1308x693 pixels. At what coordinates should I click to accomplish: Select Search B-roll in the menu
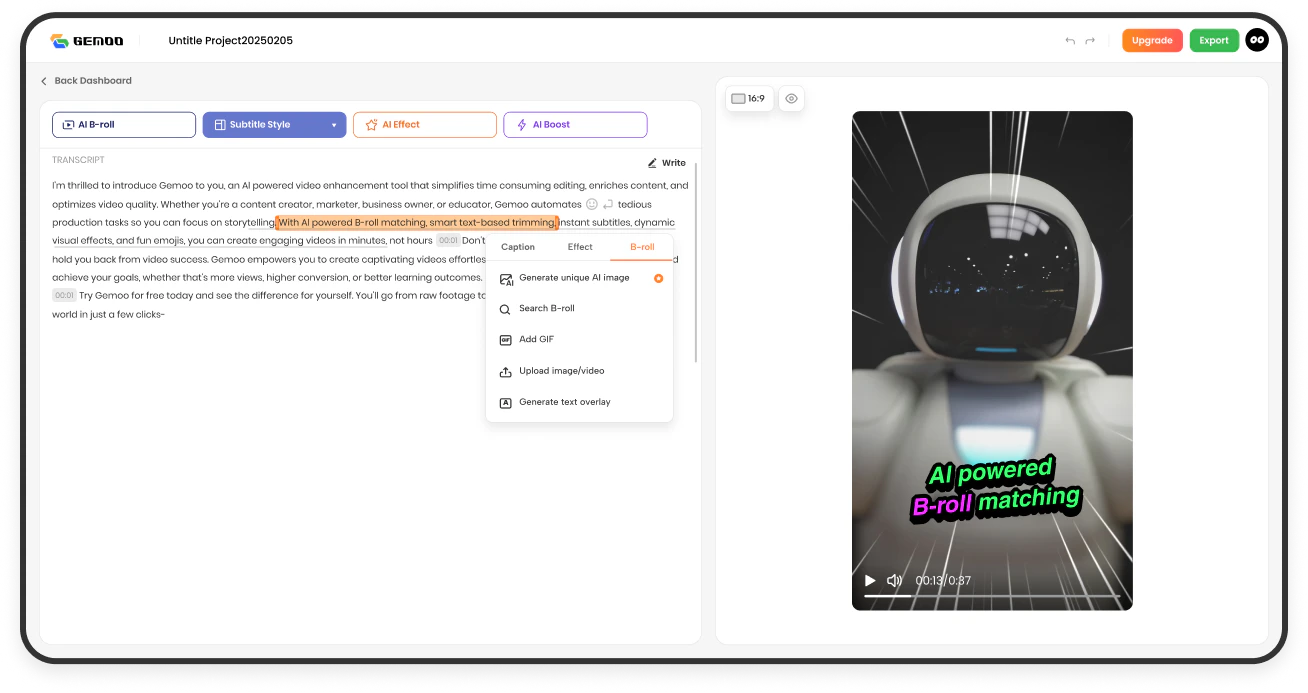546,309
